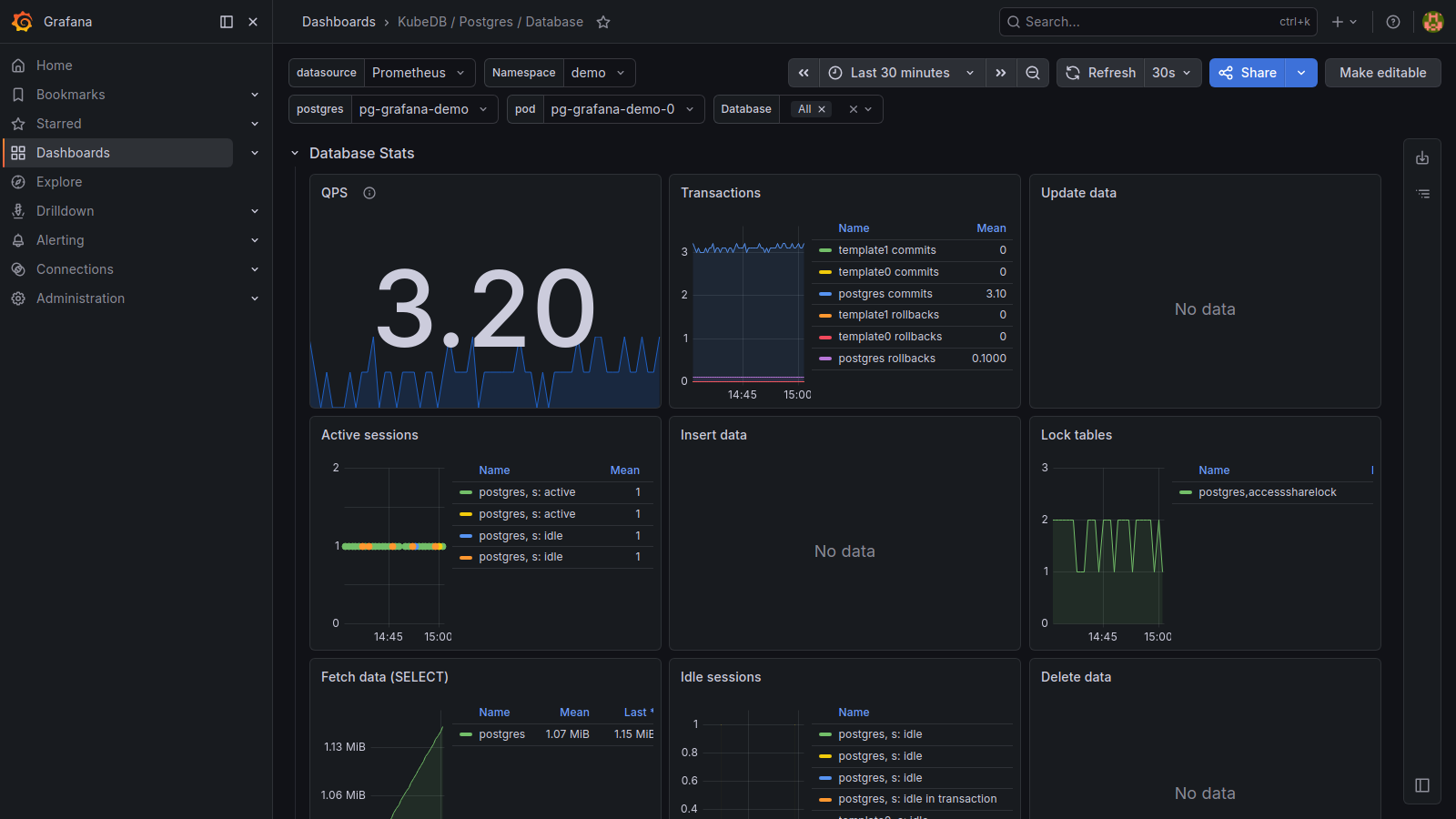The width and height of the screenshot is (1456, 819).
Task: Open Home in the sidebar
Action: pyautogui.click(x=55, y=66)
